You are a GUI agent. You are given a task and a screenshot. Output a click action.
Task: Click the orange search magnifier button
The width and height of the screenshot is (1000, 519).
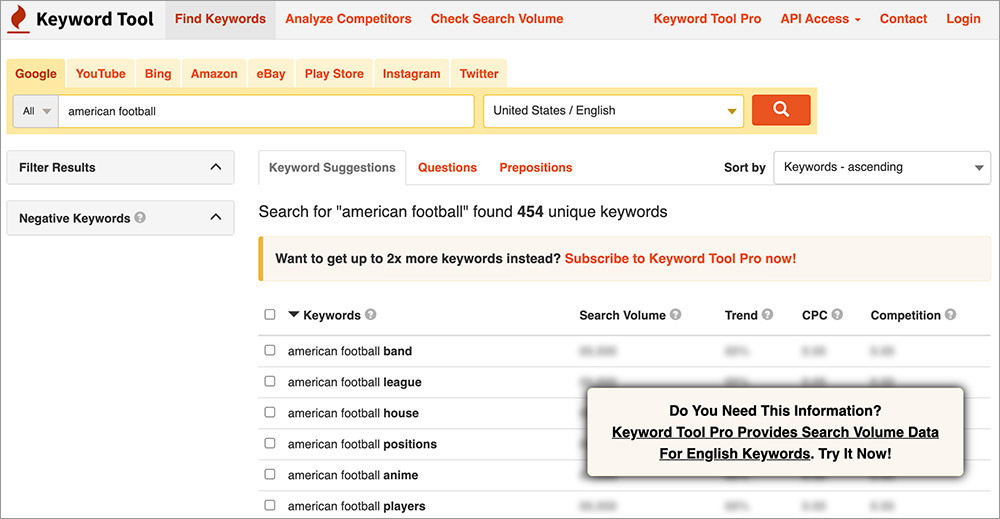pos(781,110)
